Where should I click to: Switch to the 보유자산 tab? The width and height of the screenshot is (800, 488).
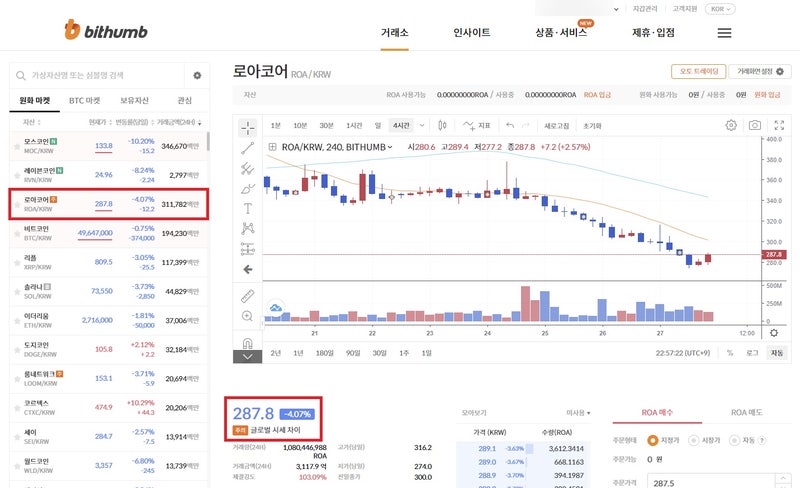tap(134, 101)
